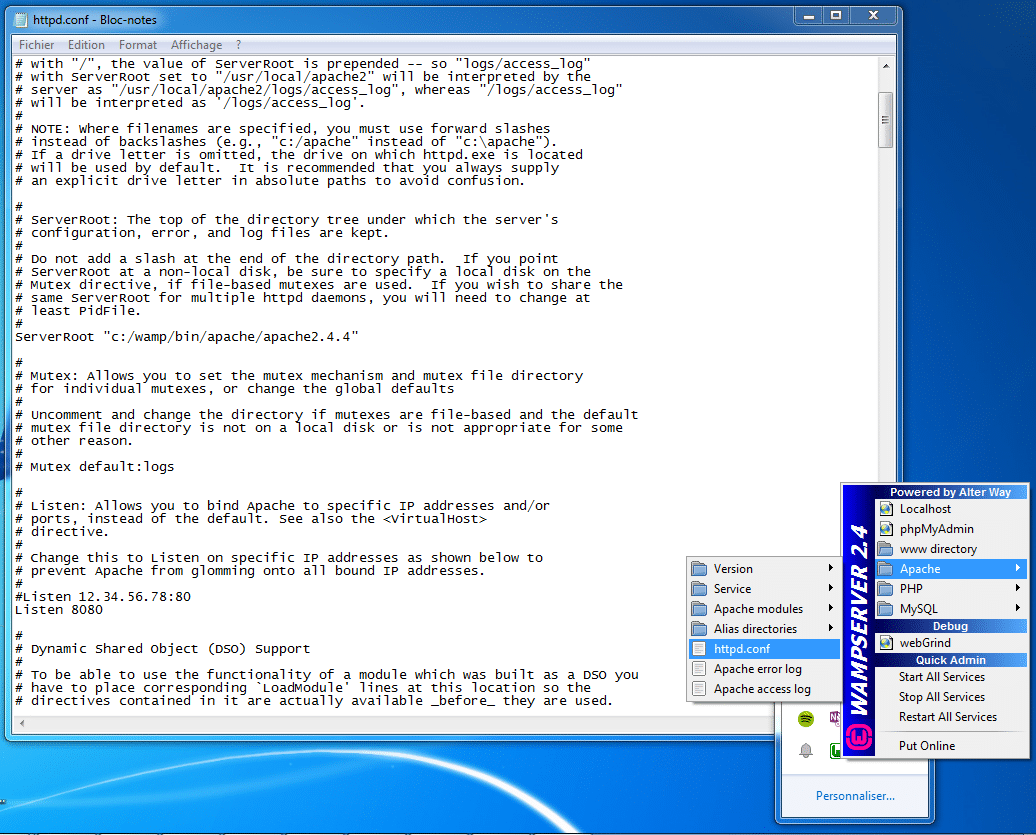Expand the MySQL submenu
Viewport: 1036px width, 835px height.
(951, 609)
